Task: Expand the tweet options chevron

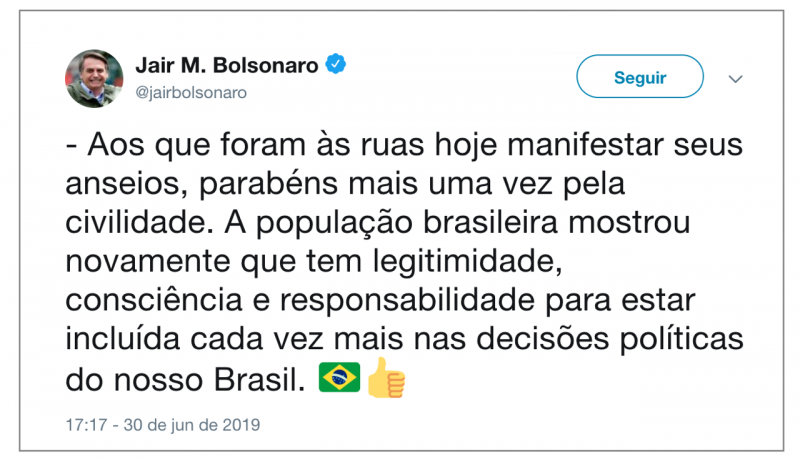Action: point(736,78)
